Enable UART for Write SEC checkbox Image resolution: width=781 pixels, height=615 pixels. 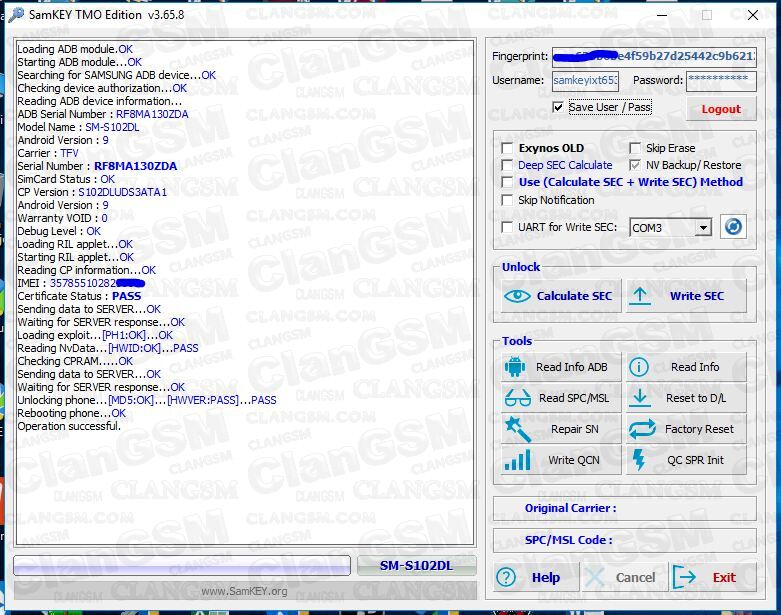click(x=507, y=227)
